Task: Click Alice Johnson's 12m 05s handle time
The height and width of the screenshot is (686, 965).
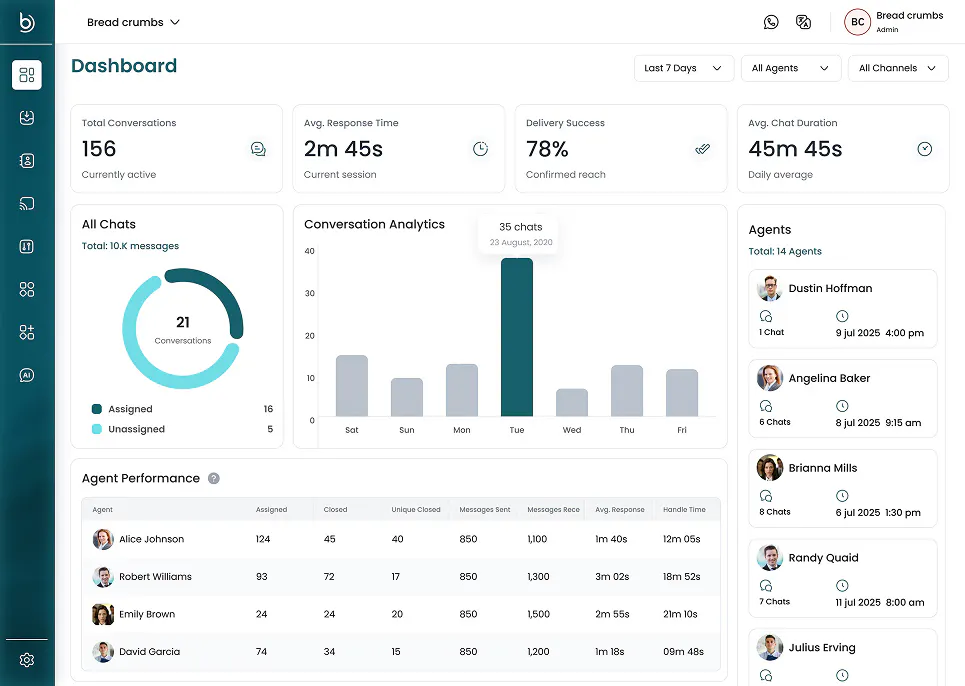Action: coord(681,539)
